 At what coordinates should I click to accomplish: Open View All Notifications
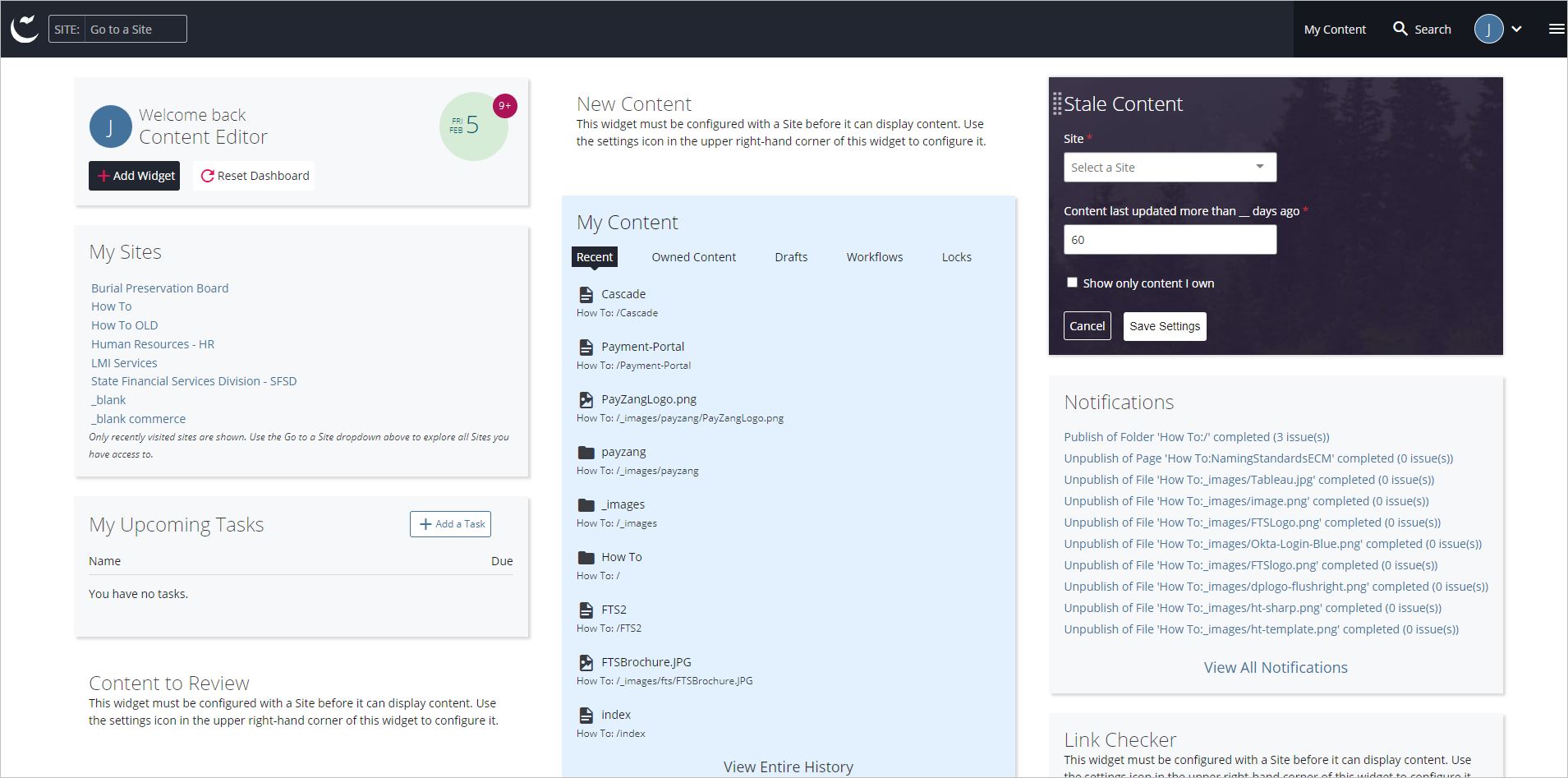(1275, 667)
